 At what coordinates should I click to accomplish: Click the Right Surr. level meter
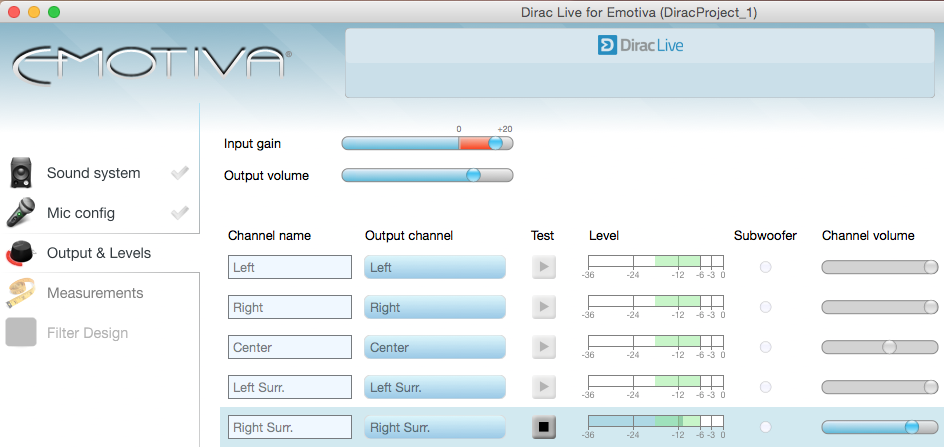point(656,421)
